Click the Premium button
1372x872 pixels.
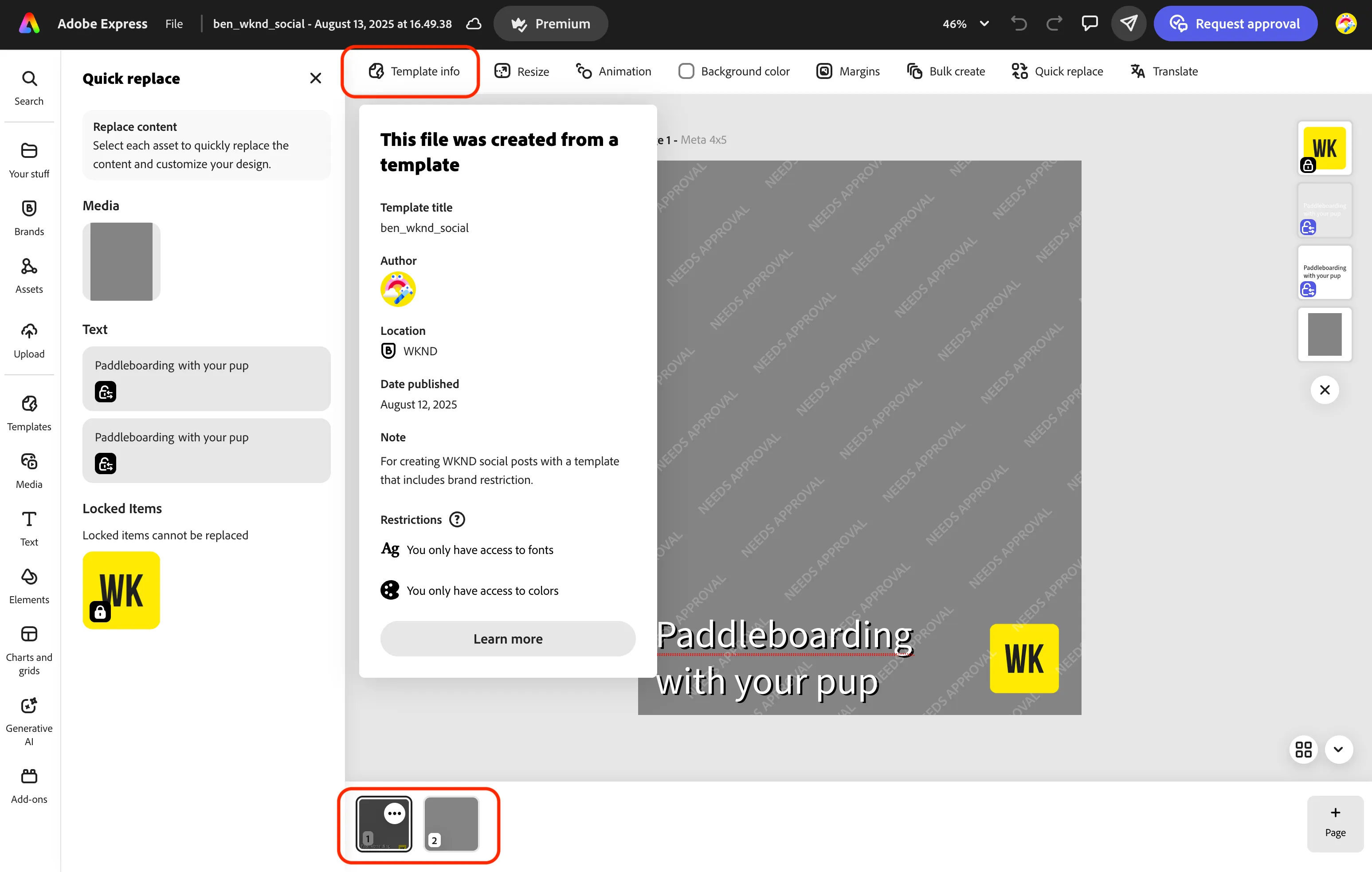tap(550, 24)
